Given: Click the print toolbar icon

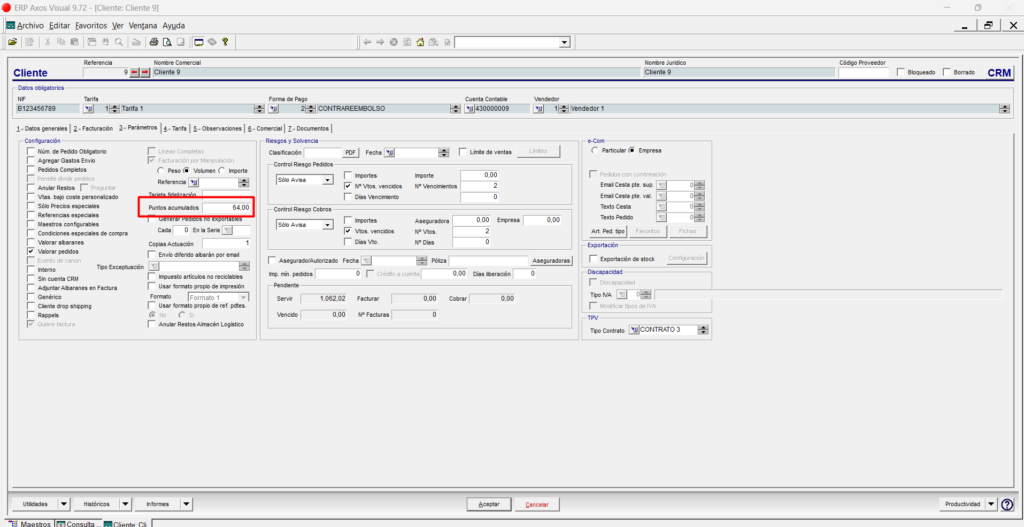Looking at the screenshot, I should coord(154,42).
